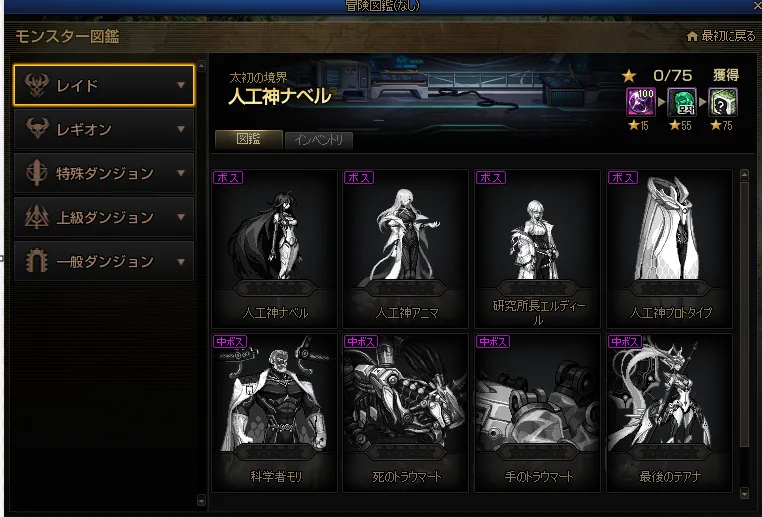Viewport: 762px width, 517px height.
Task: Click the レギオン horned helmet icon
Action: [37, 129]
